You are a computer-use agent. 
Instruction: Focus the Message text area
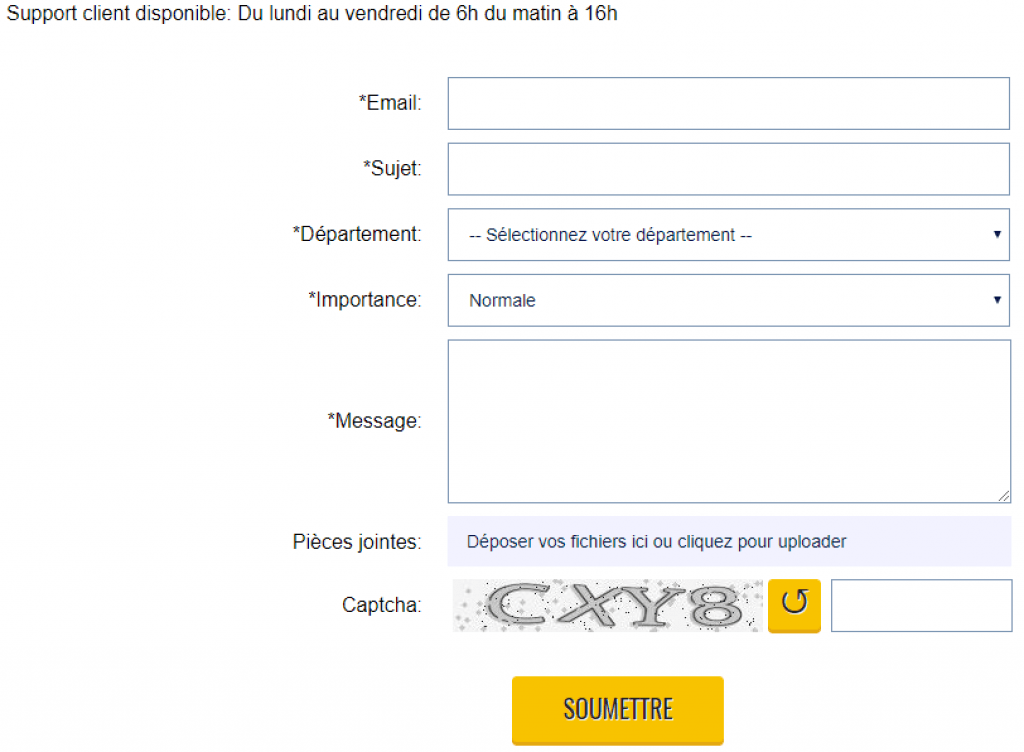click(729, 421)
